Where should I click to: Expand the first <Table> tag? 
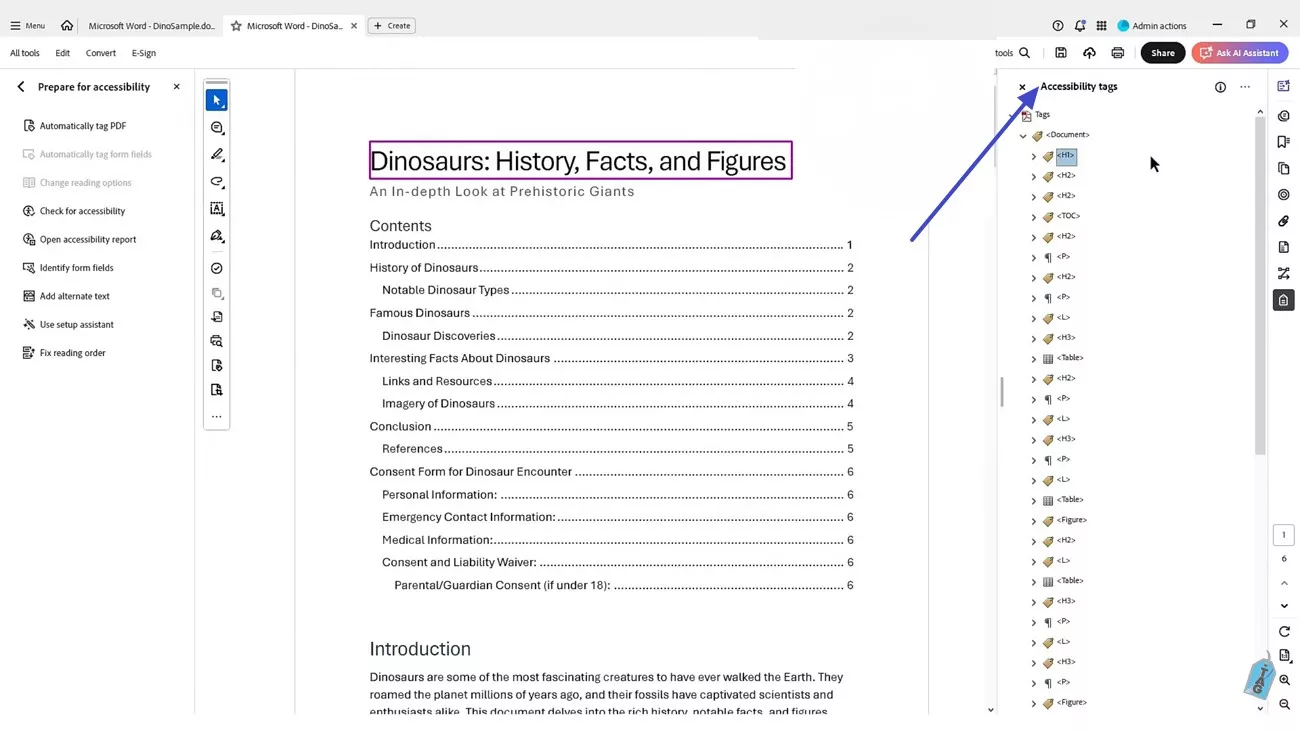pyautogui.click(x=1034, y=359)
